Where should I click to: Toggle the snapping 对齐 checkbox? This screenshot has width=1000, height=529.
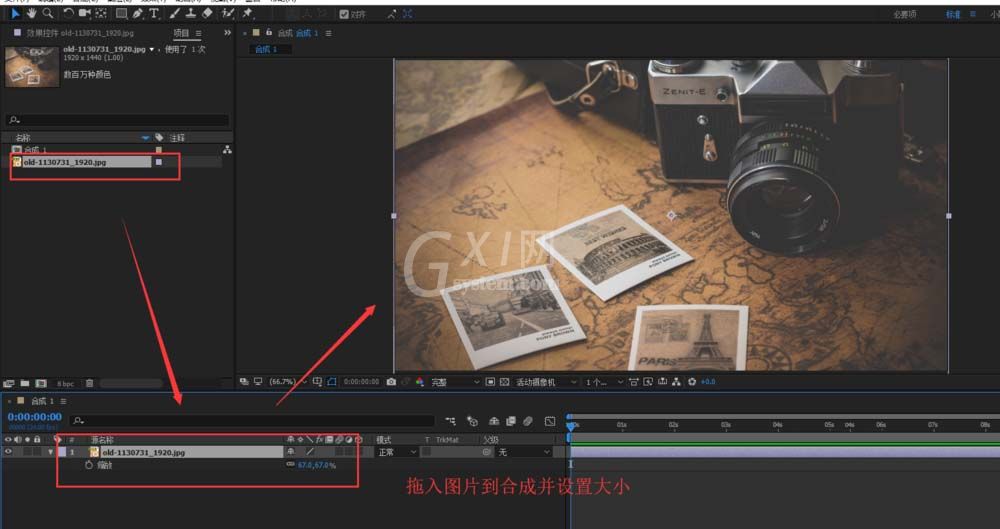tap(344, 14)
